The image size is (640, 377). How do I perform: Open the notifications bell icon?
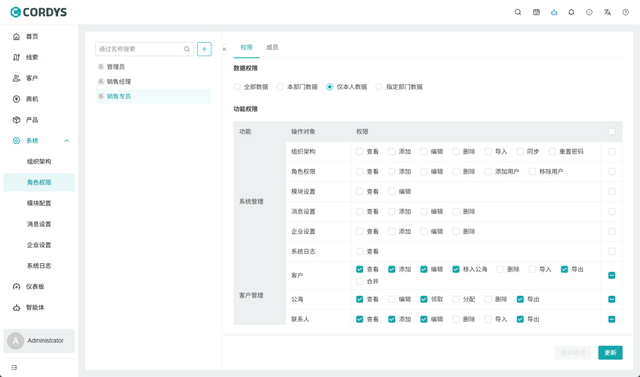point(571,12)
